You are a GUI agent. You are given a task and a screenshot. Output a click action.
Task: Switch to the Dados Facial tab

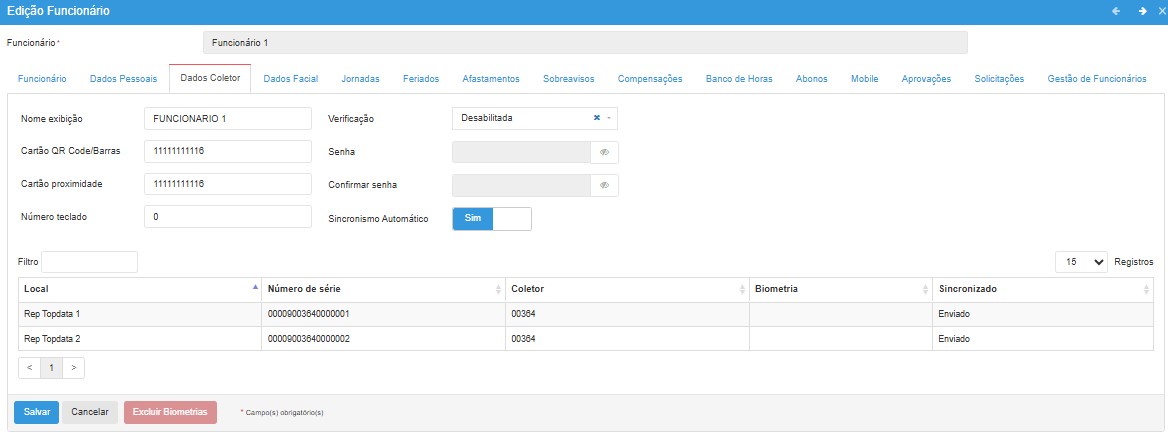tap(291, 79)
